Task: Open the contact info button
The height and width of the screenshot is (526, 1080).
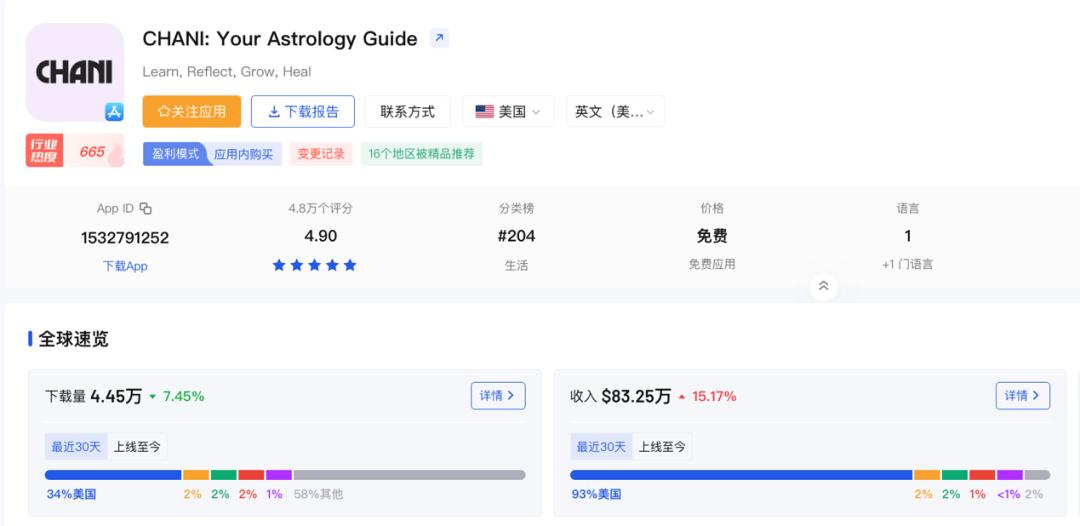Action: pos(407,112)
